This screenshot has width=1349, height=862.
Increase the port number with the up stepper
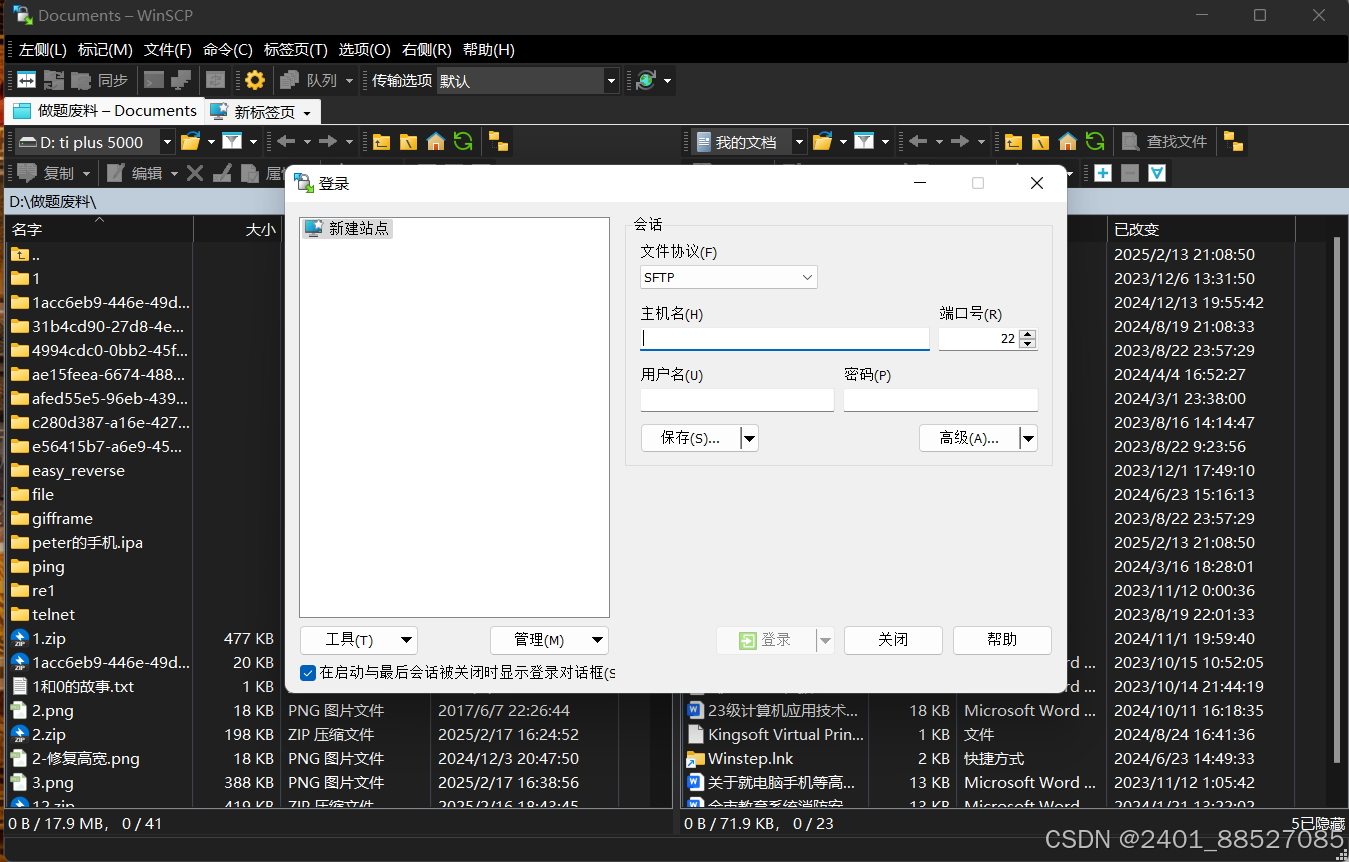point(1029,334)
